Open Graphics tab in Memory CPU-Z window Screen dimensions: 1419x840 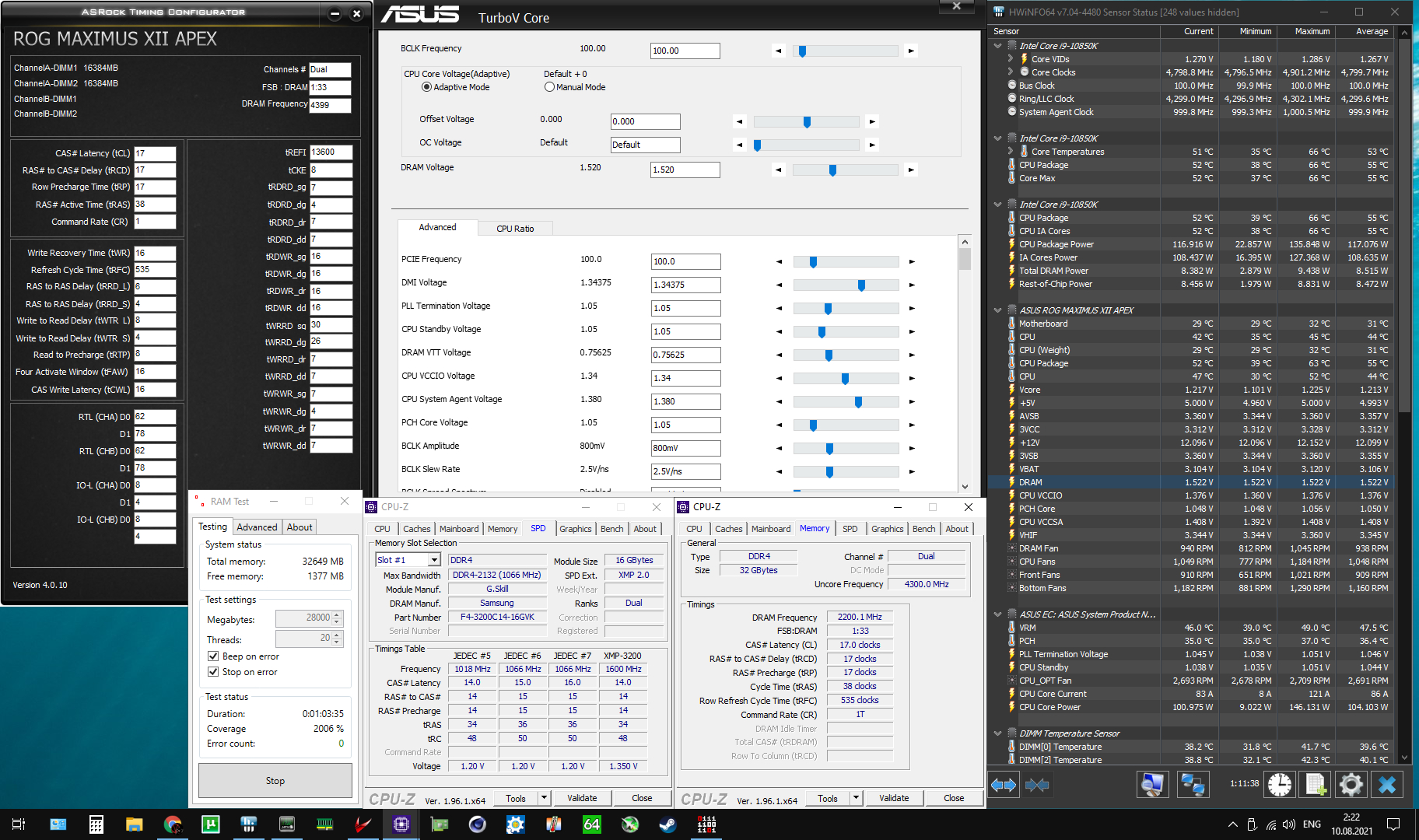887,529
